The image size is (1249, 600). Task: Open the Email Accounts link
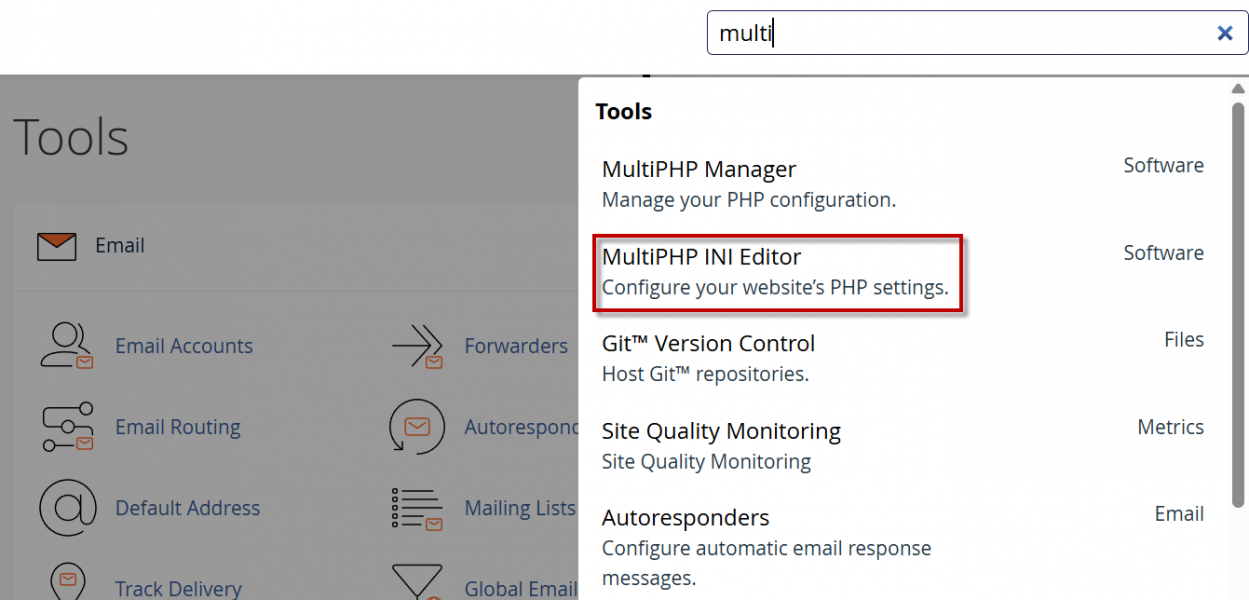[184, 346]
